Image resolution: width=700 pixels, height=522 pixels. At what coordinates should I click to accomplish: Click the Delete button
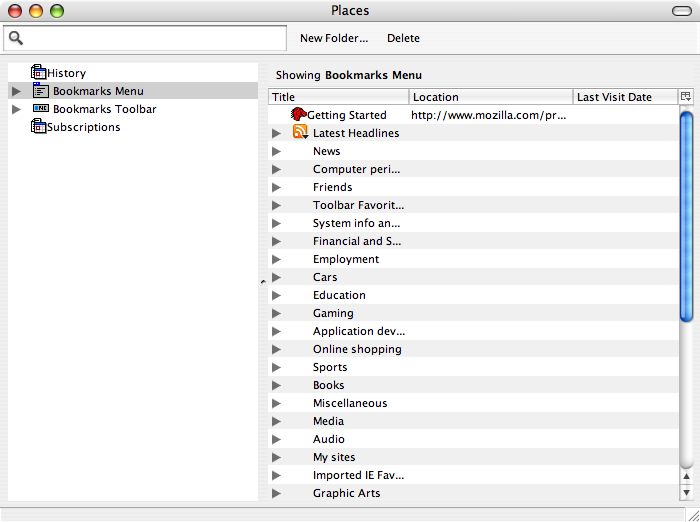[x=404, y=38]
